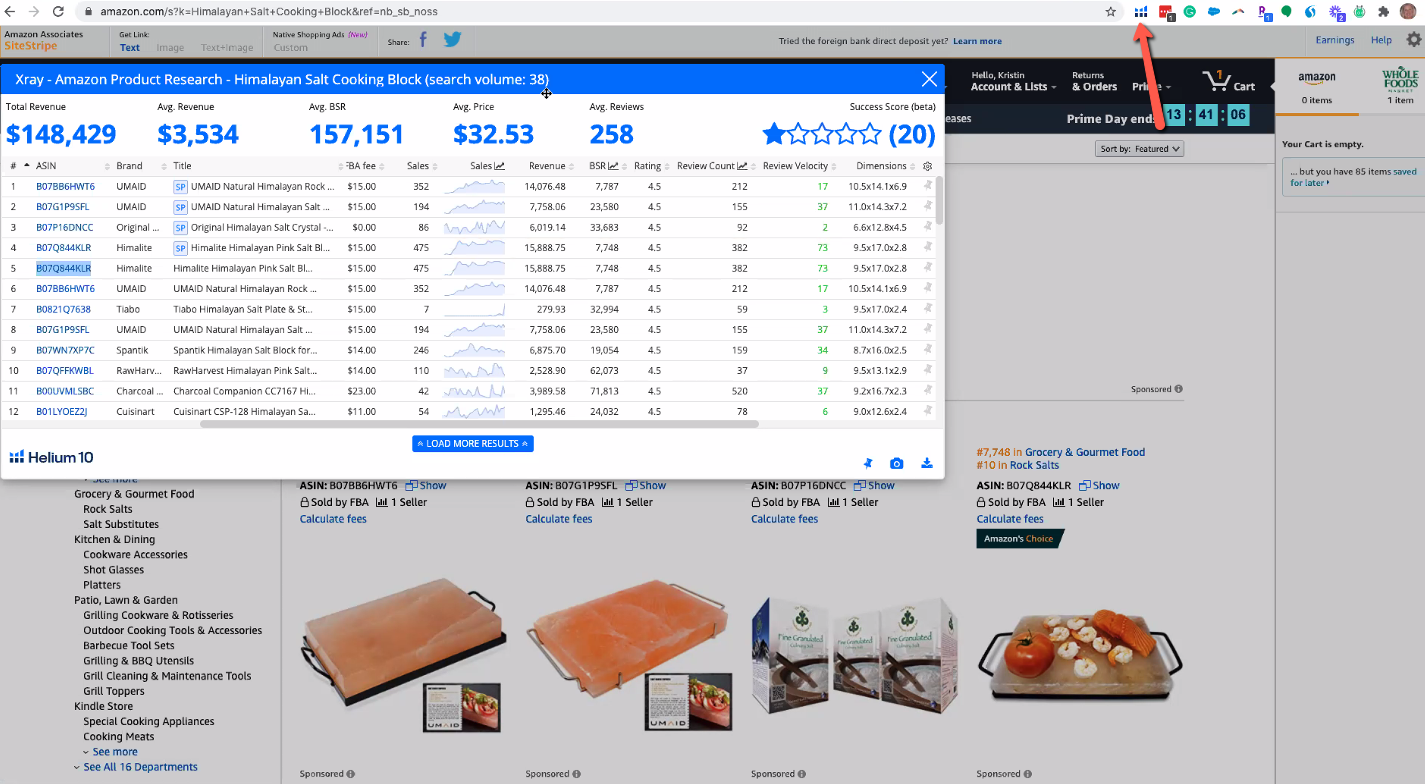Select SiteStripe Text link type
Image resolution: width=1425 pixels, height=784 pixels.
click(130, 47)
